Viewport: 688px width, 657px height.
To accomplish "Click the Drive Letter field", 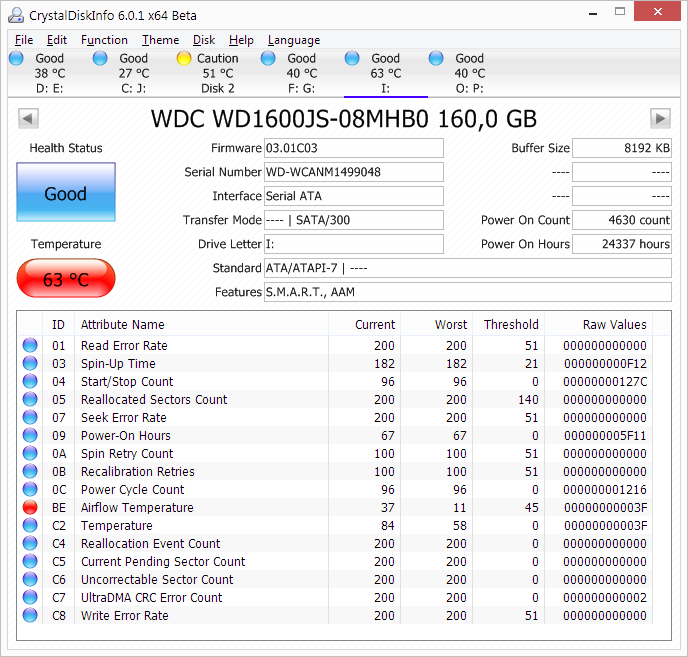I will click(354, 244).
